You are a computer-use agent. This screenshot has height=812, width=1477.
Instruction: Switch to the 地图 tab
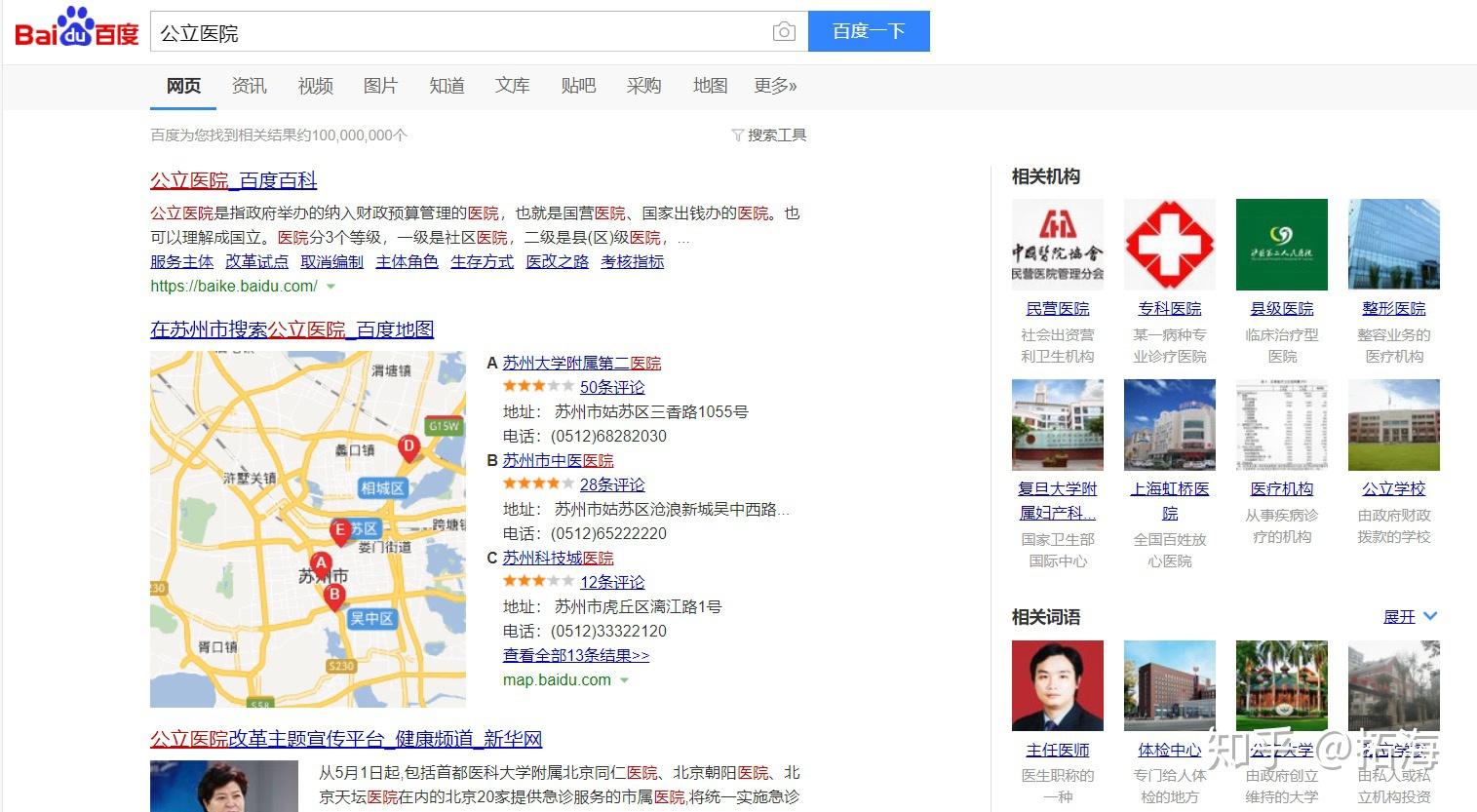coord(710,86)
